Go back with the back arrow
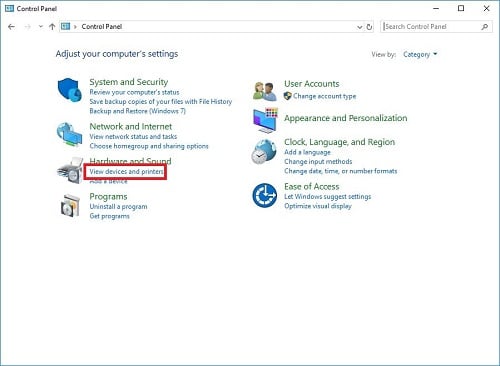Image resolution: width=500 pixels, height=366 pixels. click(12, 27)
